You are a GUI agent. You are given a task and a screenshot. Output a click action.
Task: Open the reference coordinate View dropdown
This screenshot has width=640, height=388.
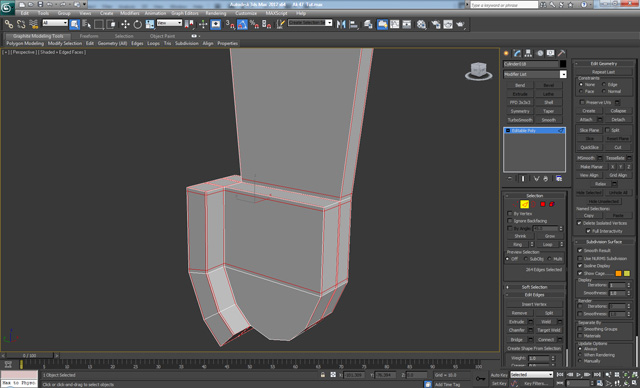(x=169, y=23)
